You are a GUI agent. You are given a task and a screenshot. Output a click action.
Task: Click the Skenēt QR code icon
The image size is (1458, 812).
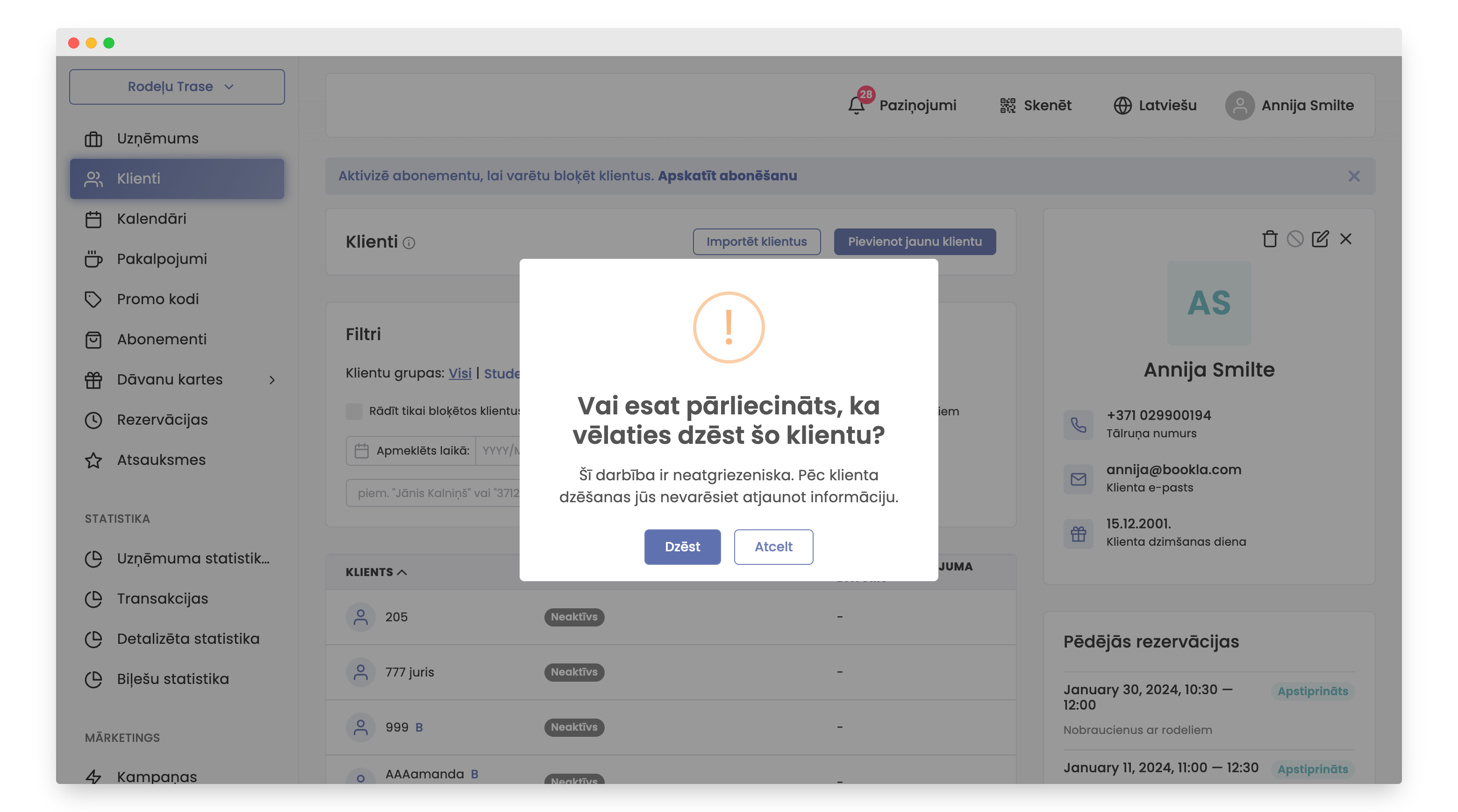tap(1008, 106)
